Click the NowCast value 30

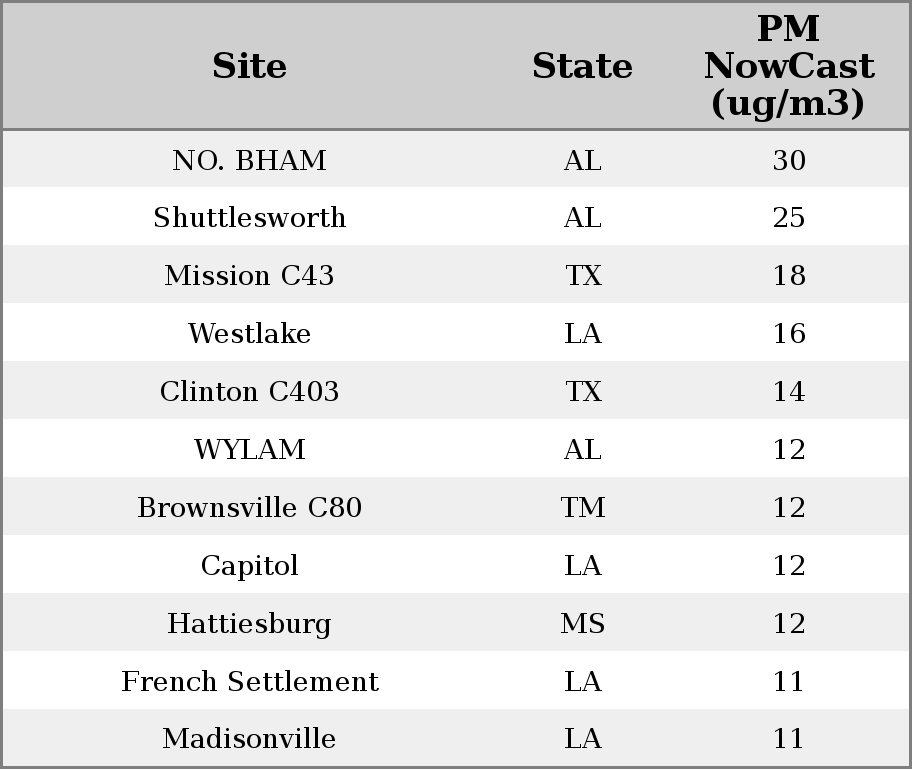tap(788, 161)
